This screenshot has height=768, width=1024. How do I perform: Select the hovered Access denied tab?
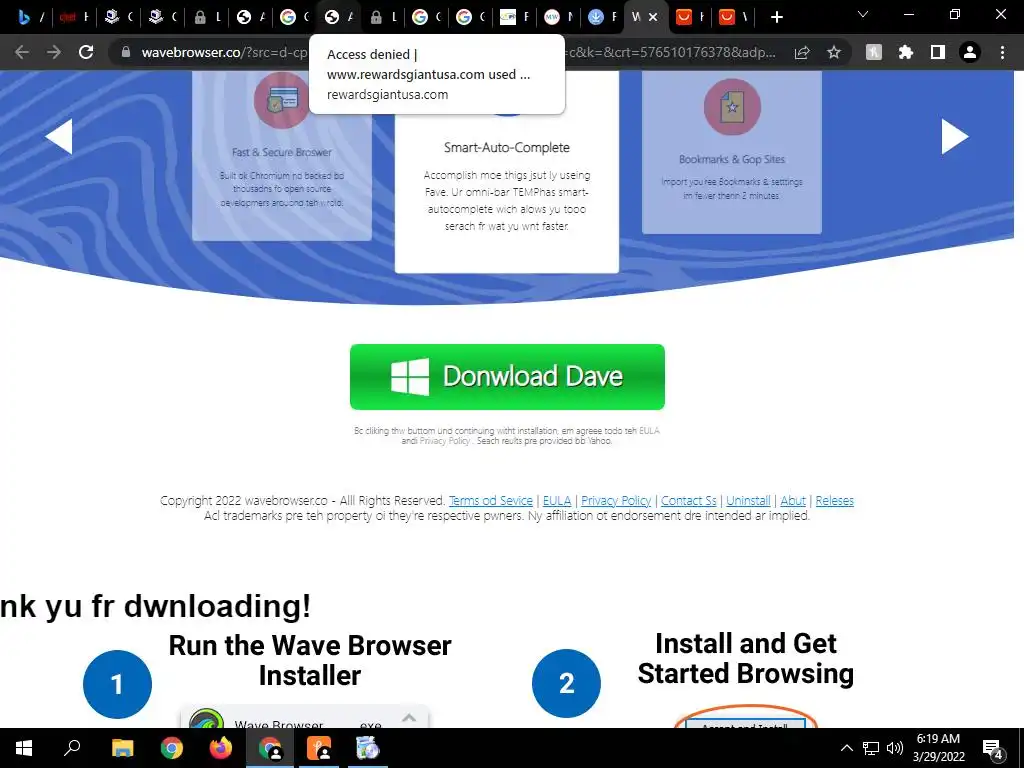[338, 18]
